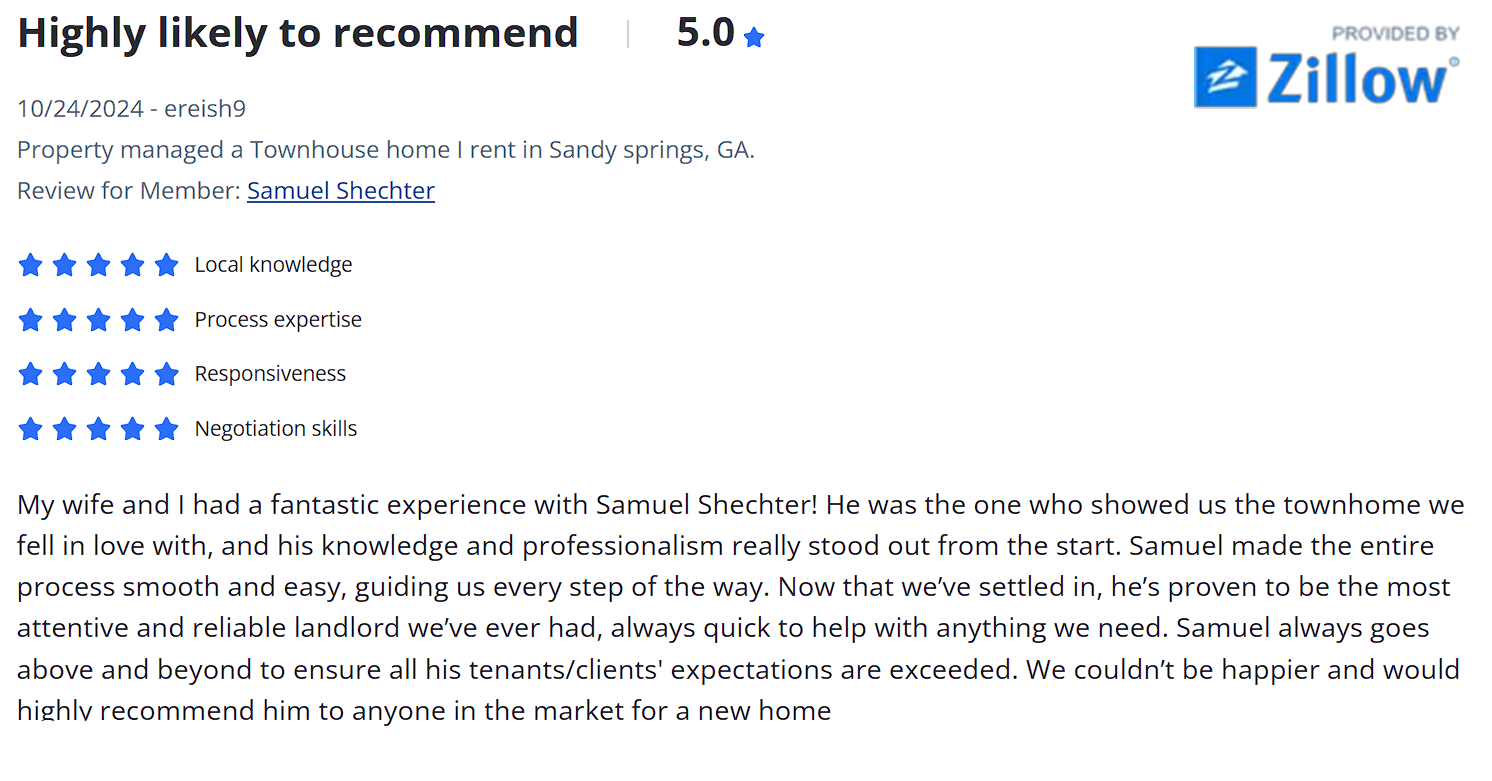The height and width of the screenshot is (781, 1492).
Task: Click fourth star of Negotiation skills rating
Action: 132,429
